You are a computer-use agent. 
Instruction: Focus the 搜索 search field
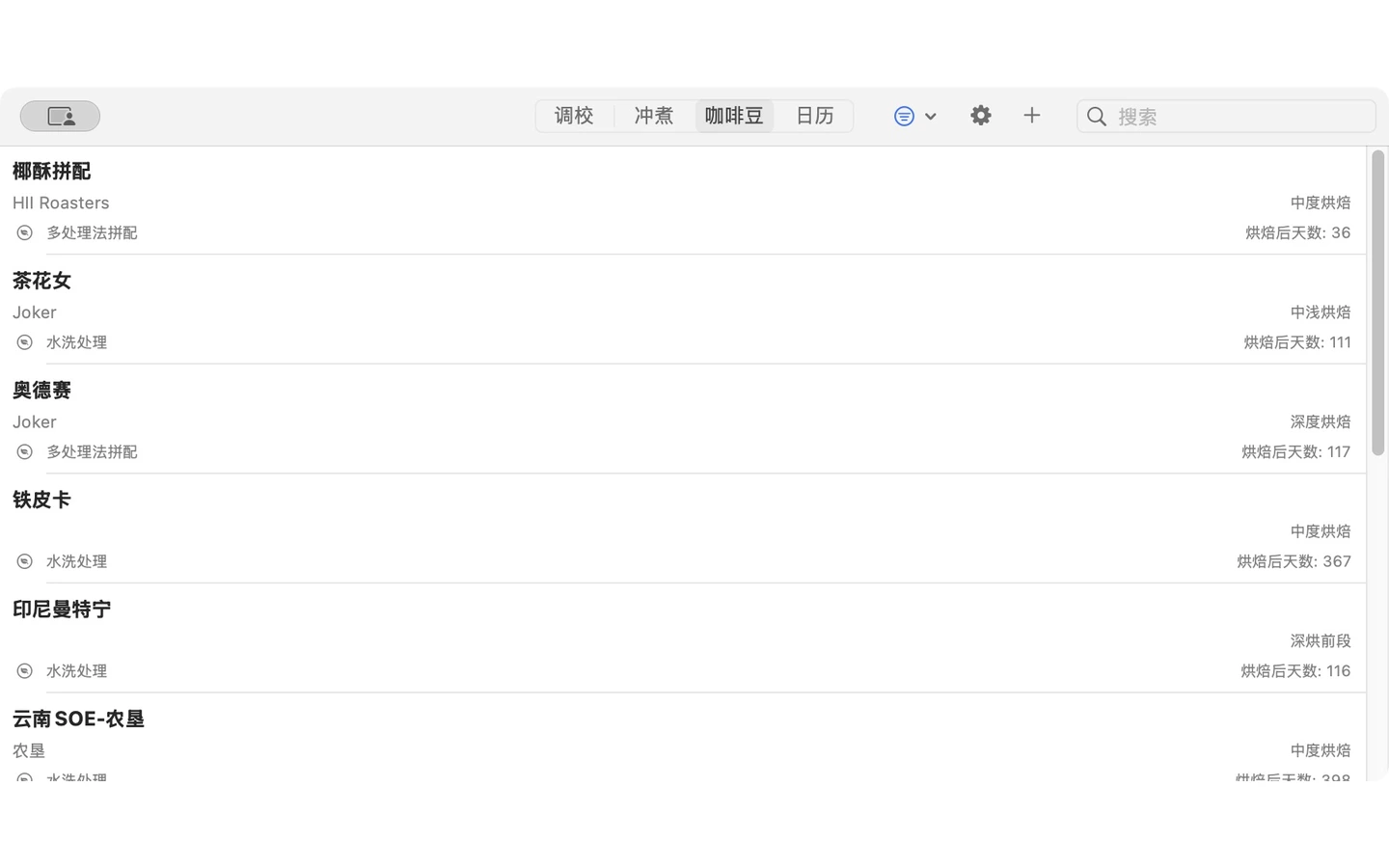[x=1226, y=117]
